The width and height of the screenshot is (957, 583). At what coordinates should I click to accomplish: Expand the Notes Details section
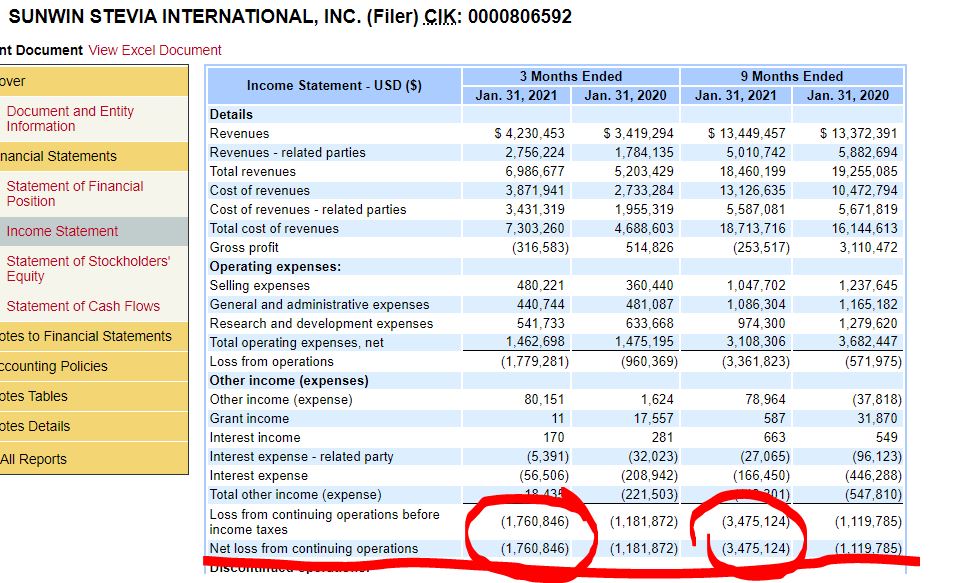(x=36, y=426)
